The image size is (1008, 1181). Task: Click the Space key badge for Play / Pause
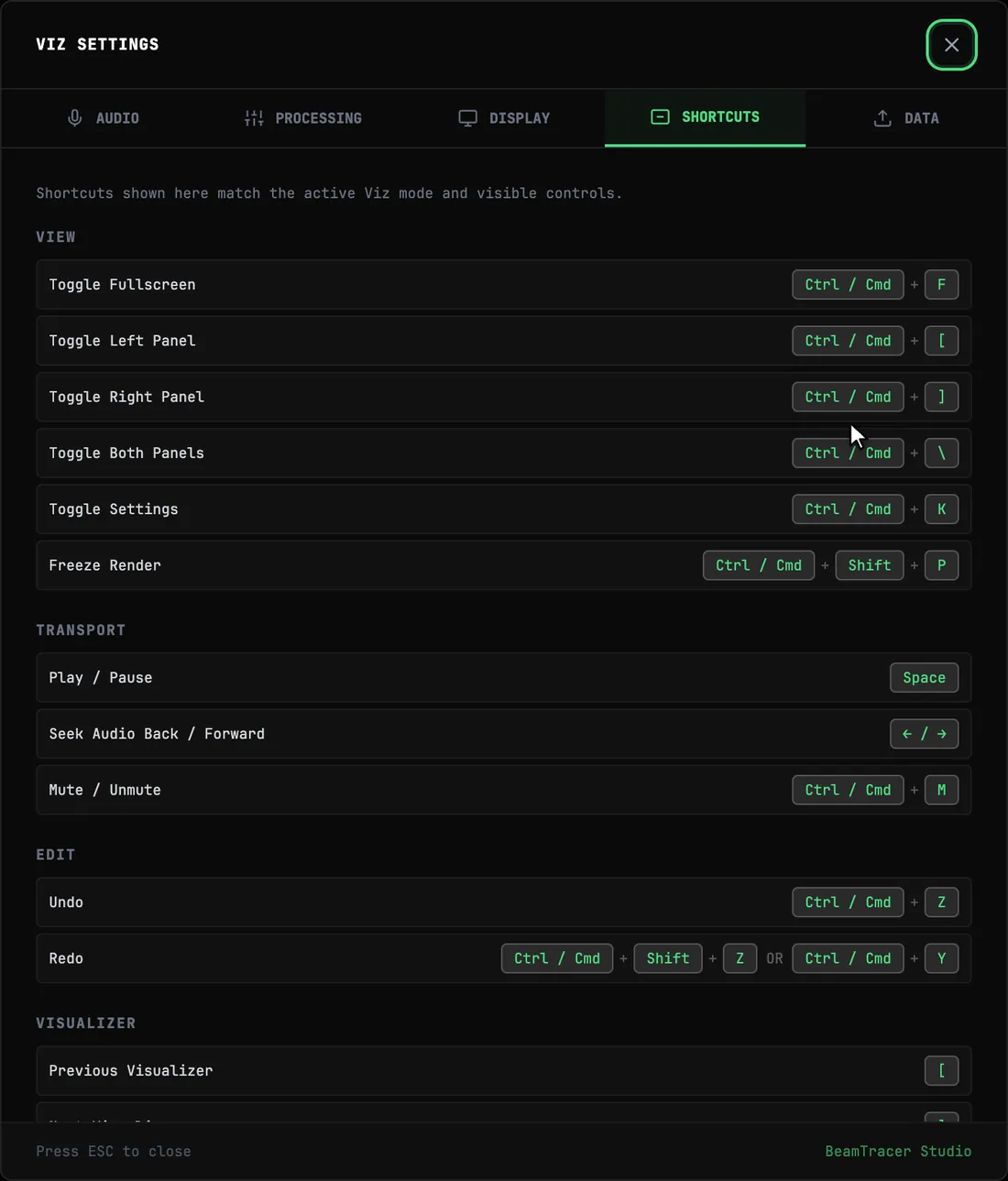pyautogui.click(x=924, y=678)
